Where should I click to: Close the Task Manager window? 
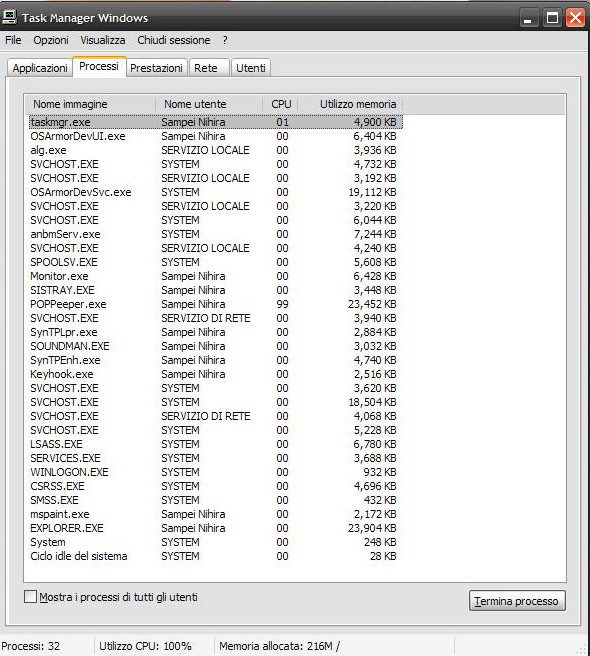(x=575, y=18)
